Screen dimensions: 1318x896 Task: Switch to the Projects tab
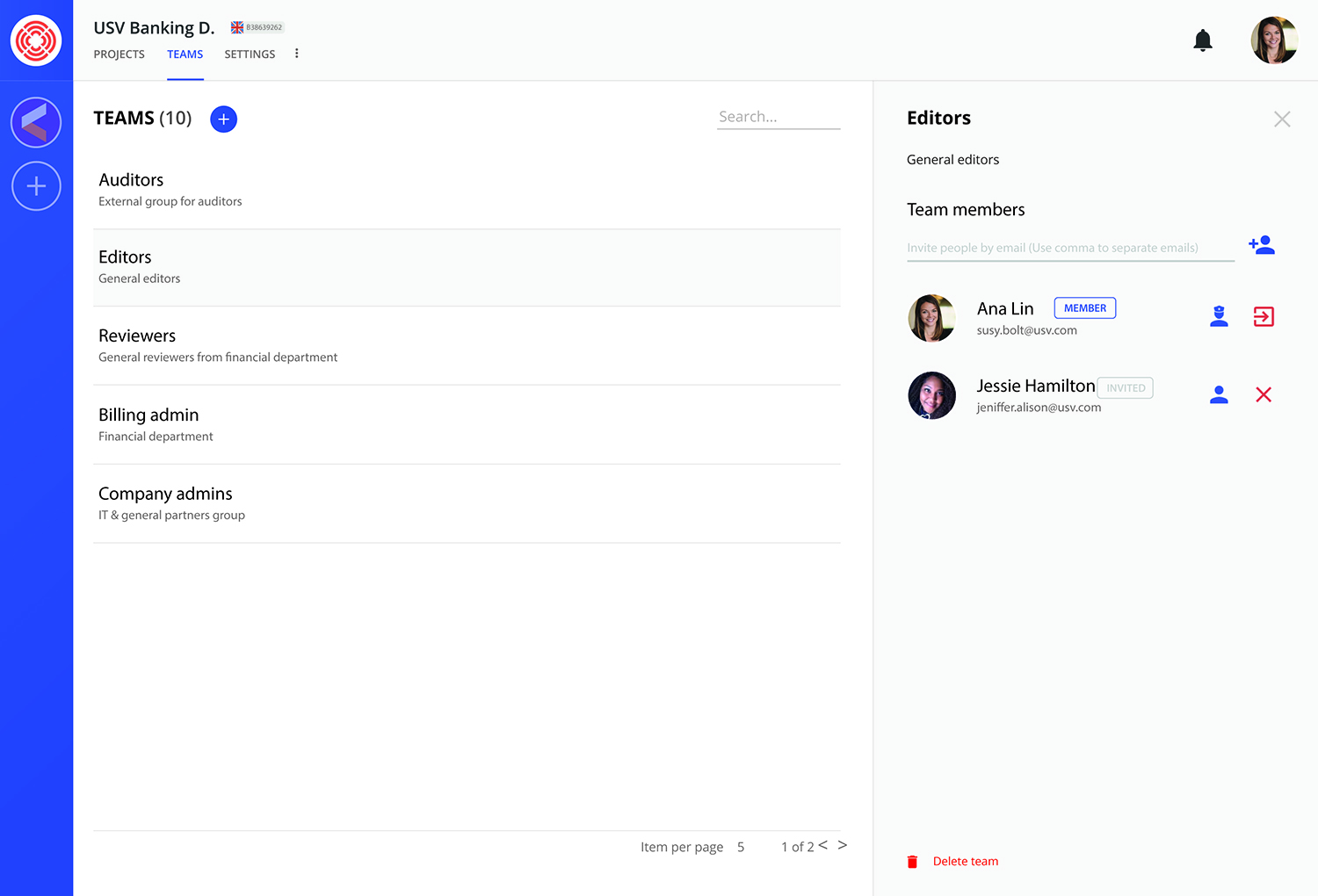119,54
